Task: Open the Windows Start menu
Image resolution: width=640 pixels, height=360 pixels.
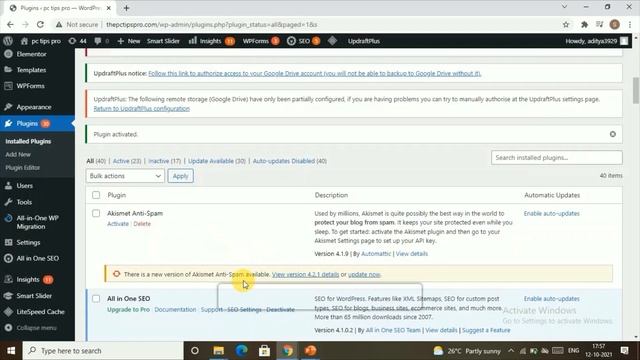Action: coord(11,351)
